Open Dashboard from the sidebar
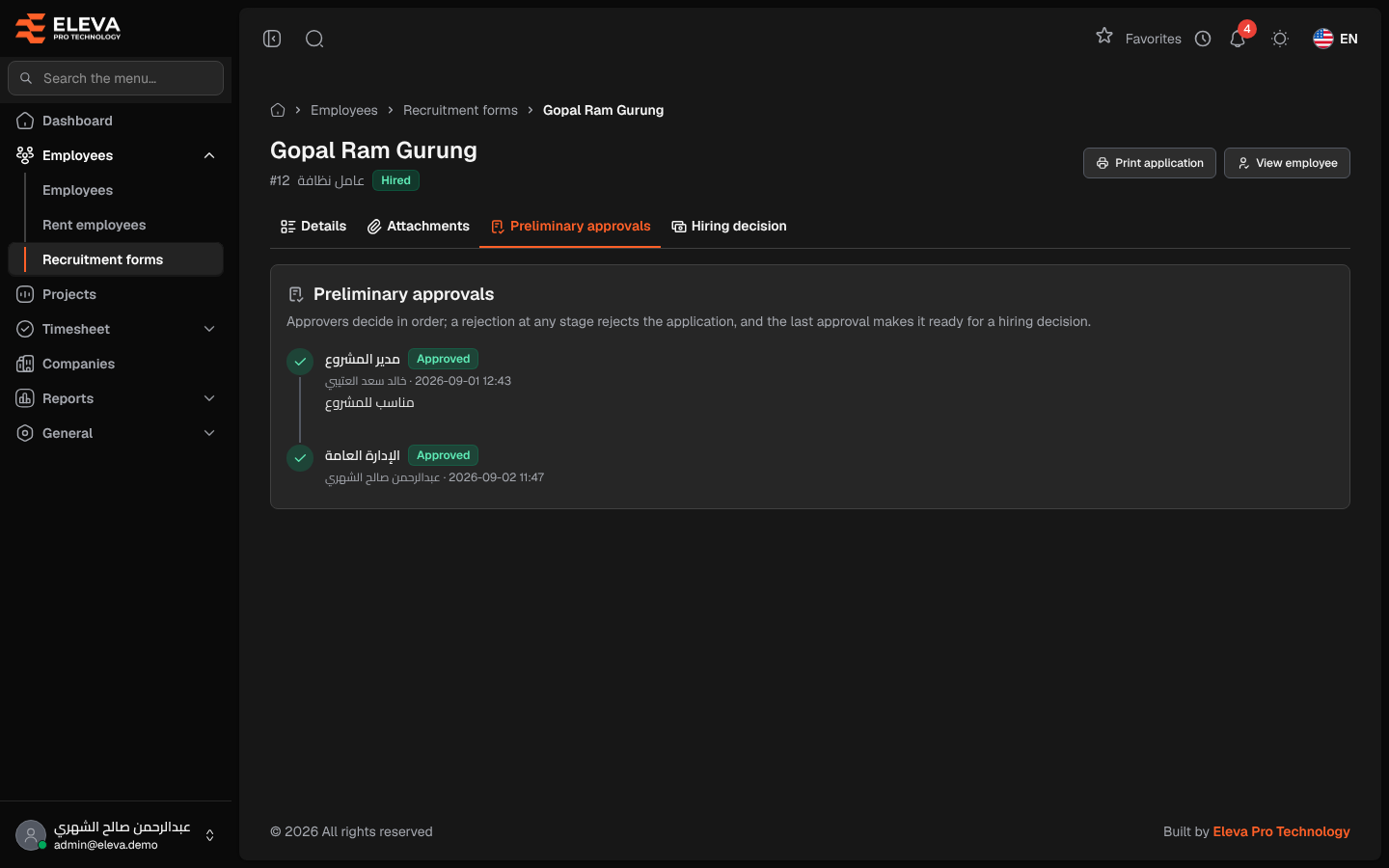1389x868 pixels. (x=116, y=121)
